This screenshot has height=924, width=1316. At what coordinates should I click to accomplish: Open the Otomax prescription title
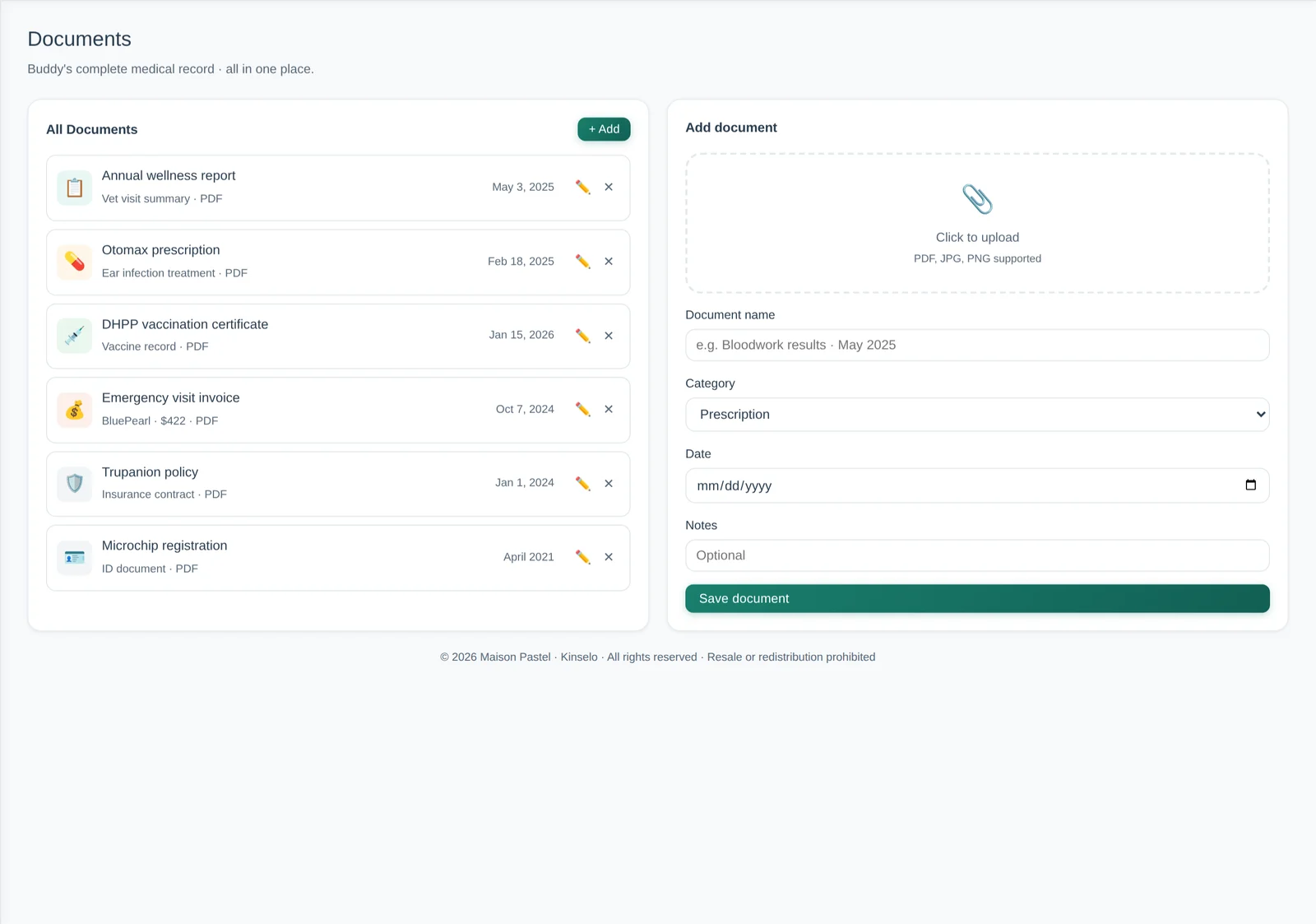coord(161,250)
